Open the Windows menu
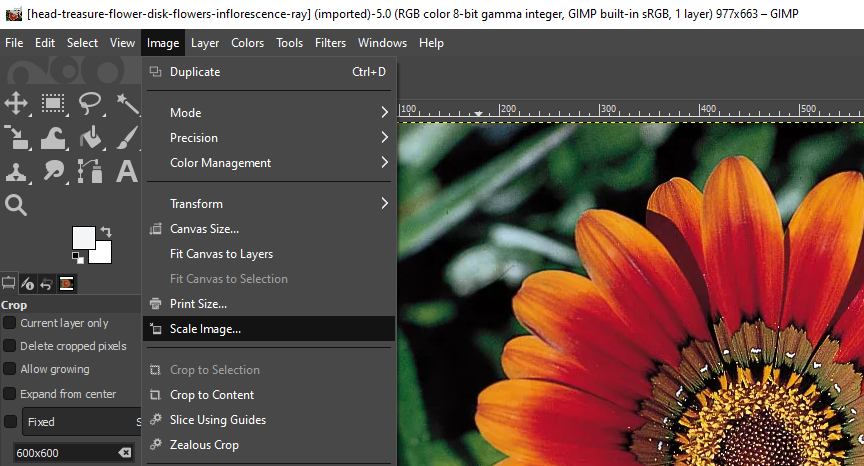The height and width of the screenshot is (466, 864). [382, 43]
